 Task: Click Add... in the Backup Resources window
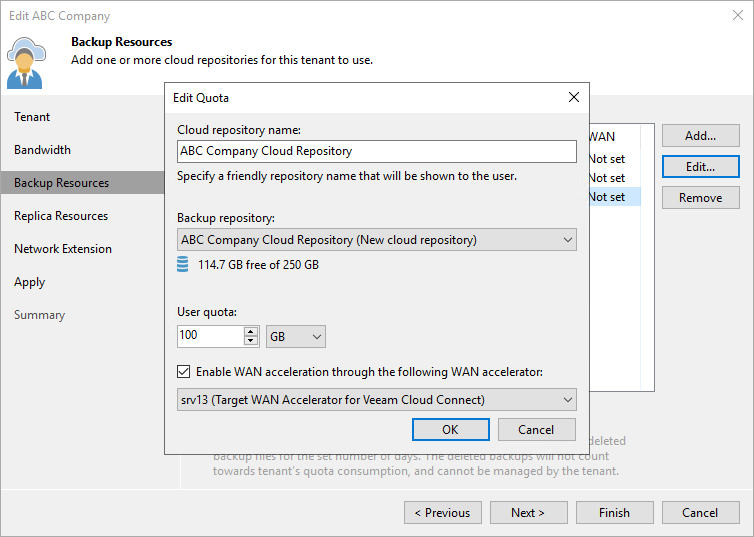[701, 136]
